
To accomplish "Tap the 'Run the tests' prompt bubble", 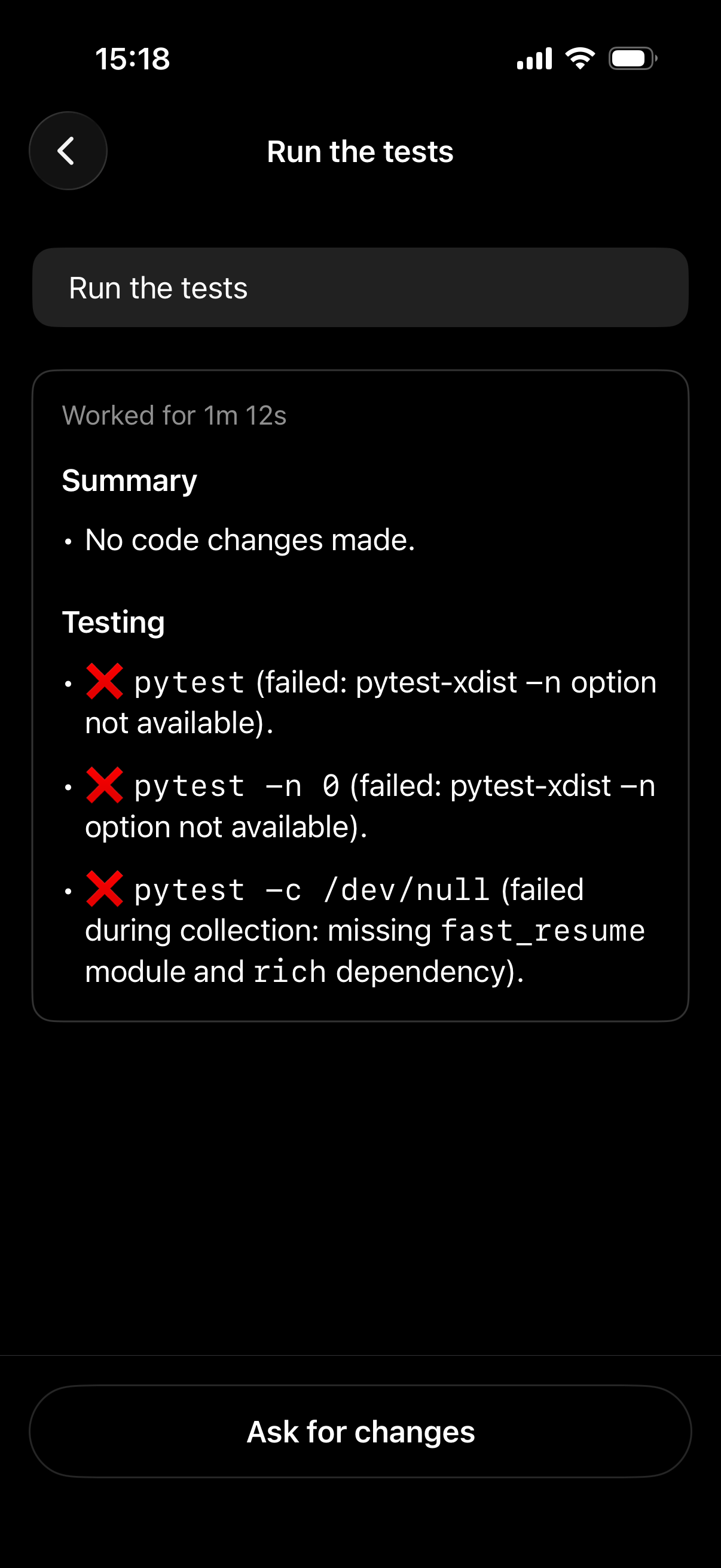I will pyautogui.click(x=360, y=287).
